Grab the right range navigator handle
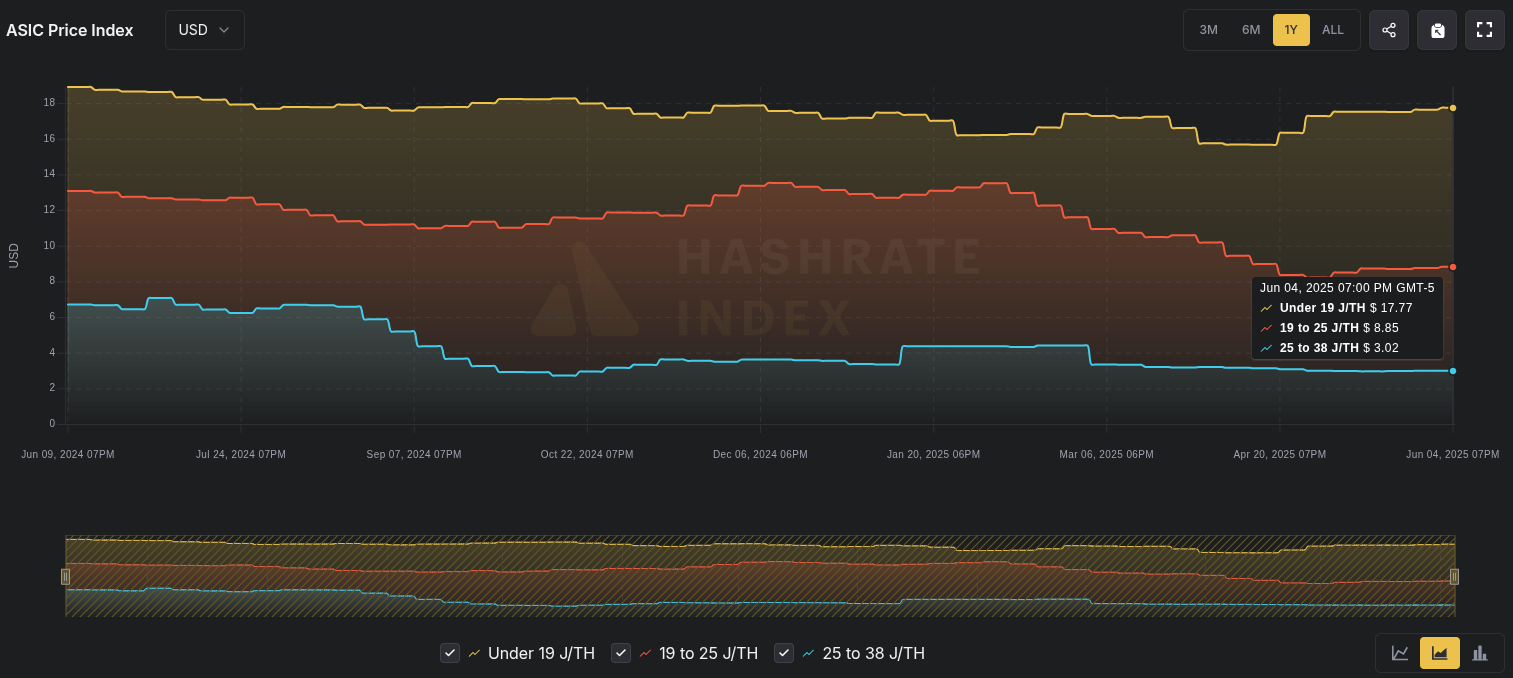 (1455, 576)
